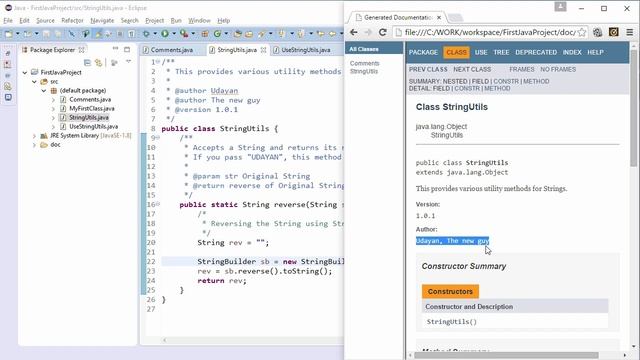Collapse the src folder node

[x=34, y=82]
